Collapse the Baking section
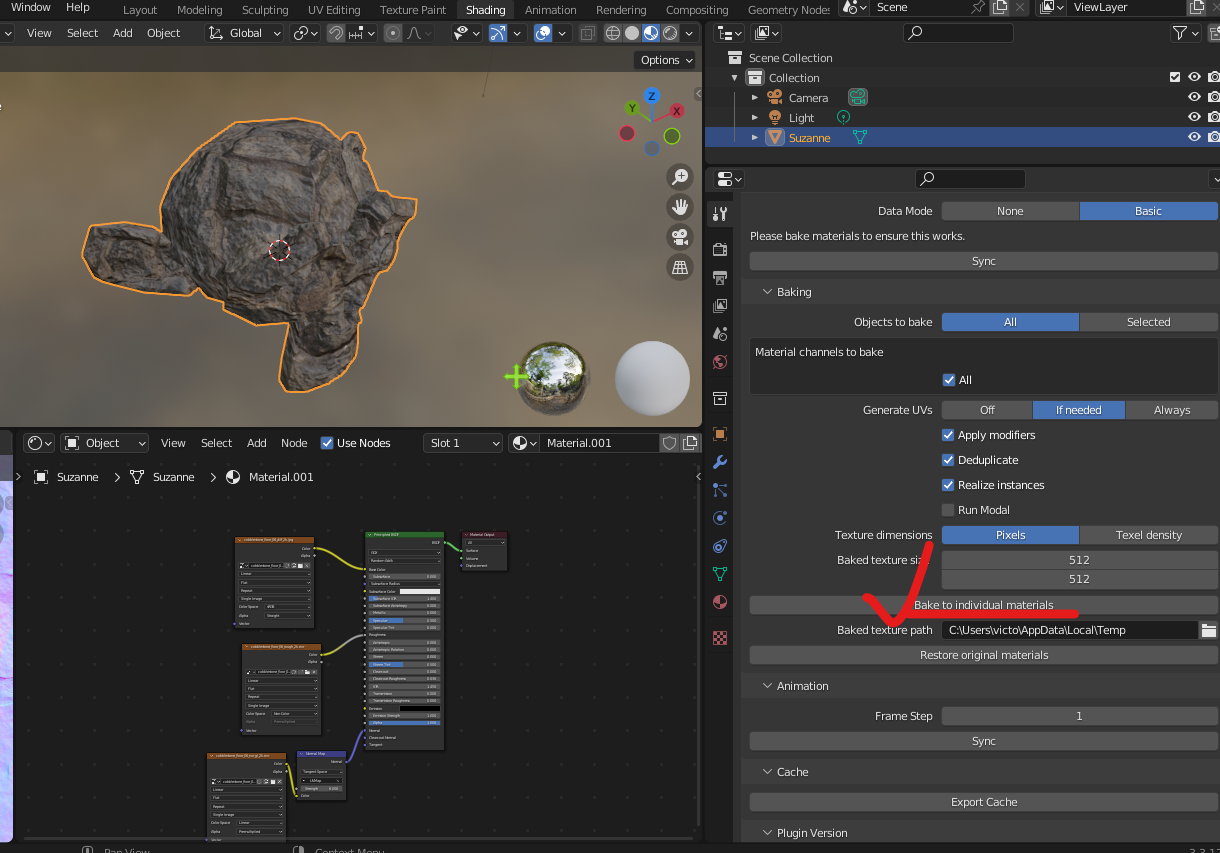The image size is (1220, 853). 794,292
